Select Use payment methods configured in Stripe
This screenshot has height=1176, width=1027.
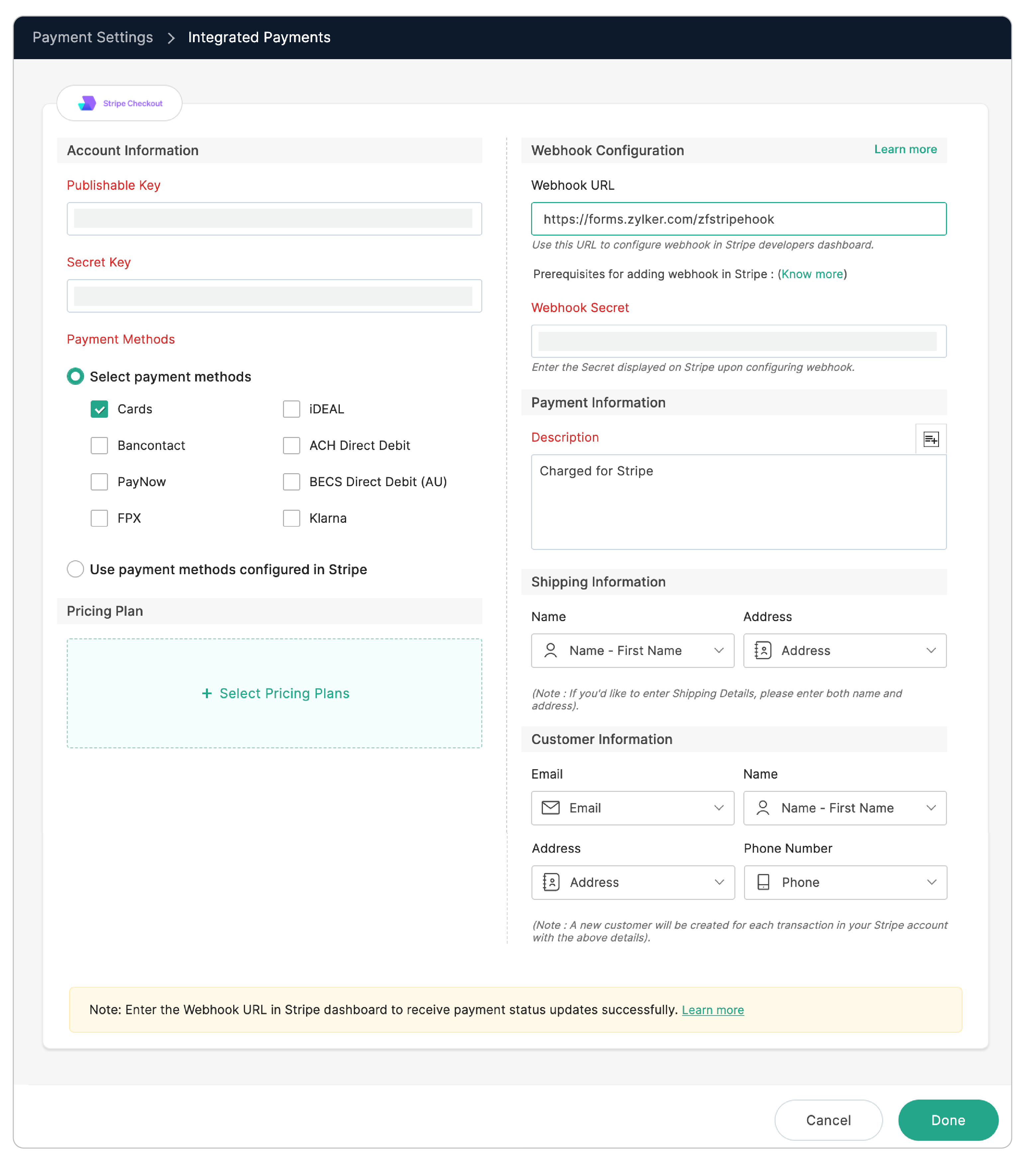pyautogui.click(x=76, y=569)
